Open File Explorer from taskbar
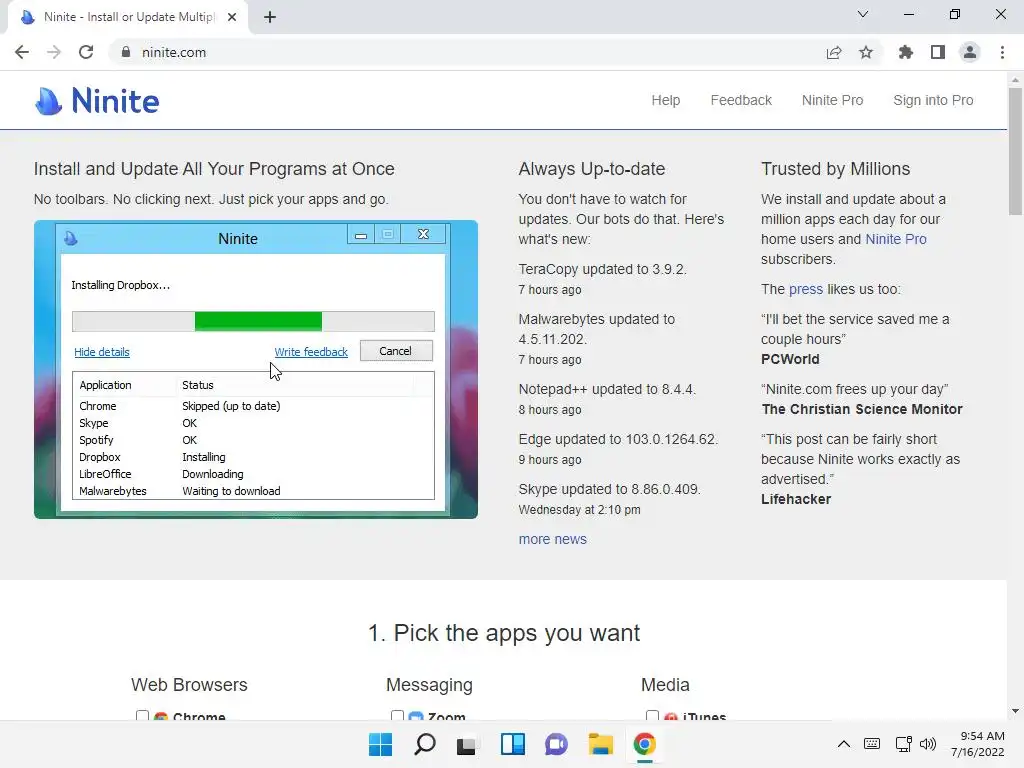This screenshot has height=768, width=1024. click(600, 744)
